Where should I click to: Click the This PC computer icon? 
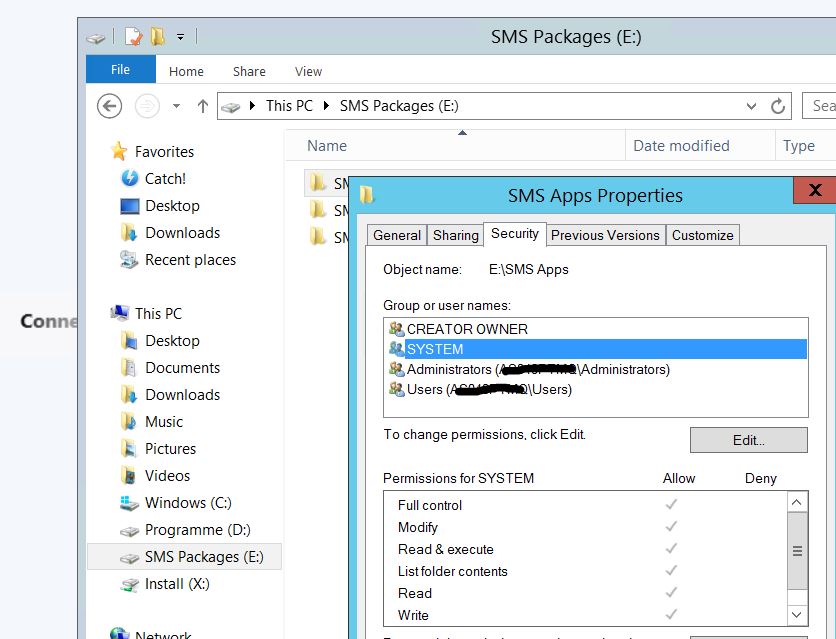point(119,313)
